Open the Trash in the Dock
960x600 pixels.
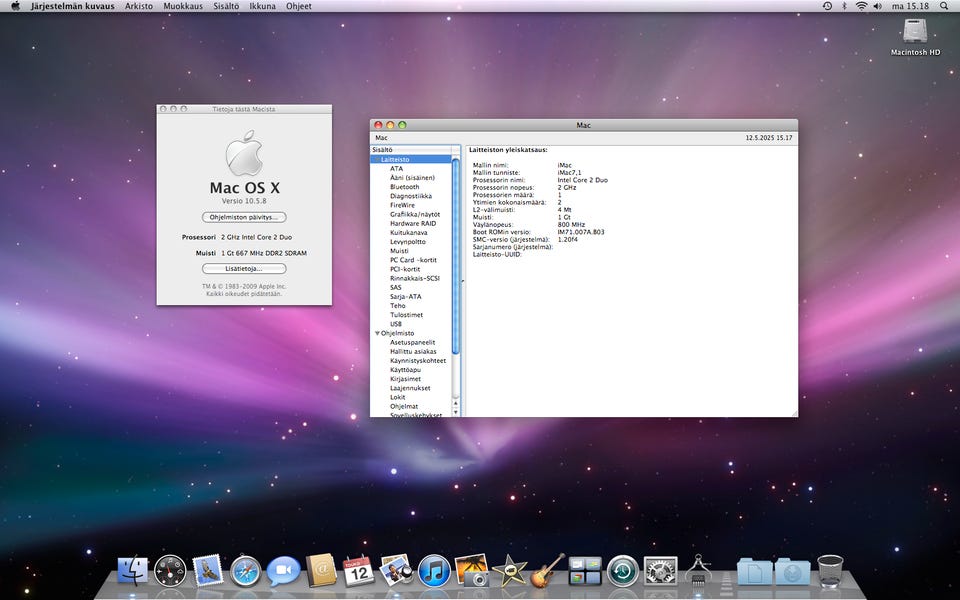click(830, 571)
